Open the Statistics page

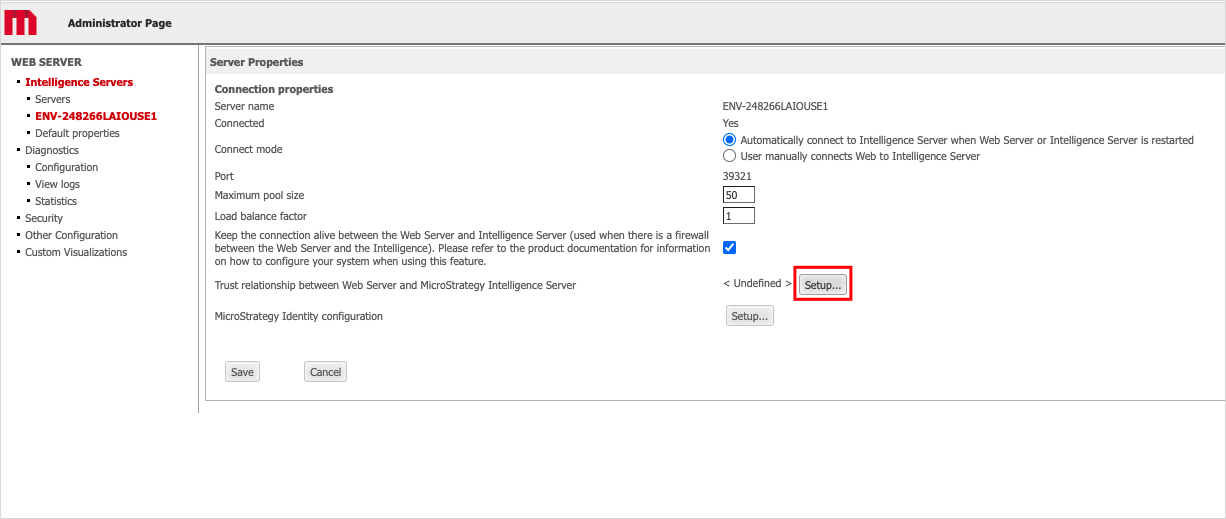tap(56, 201)
